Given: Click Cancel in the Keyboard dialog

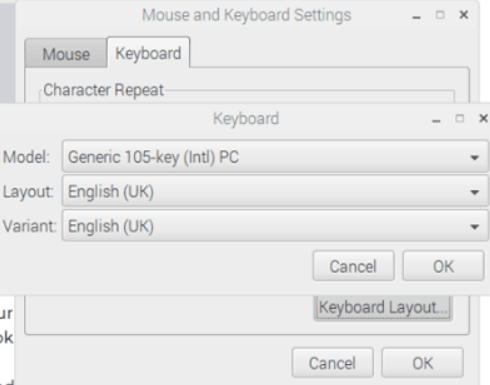Looking at the screenshot, I should (x=353, y=266).
